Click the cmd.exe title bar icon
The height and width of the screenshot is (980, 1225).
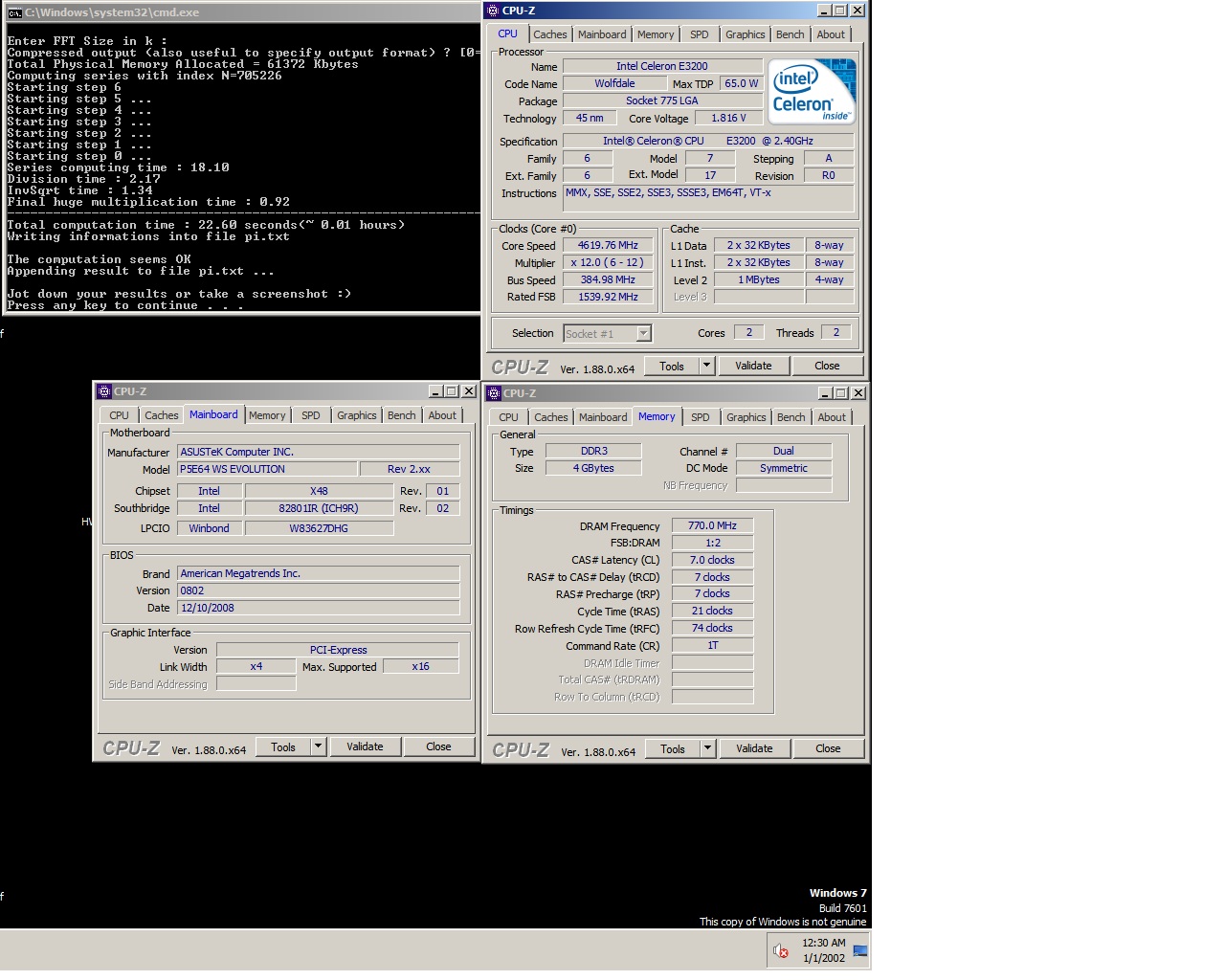14,12
